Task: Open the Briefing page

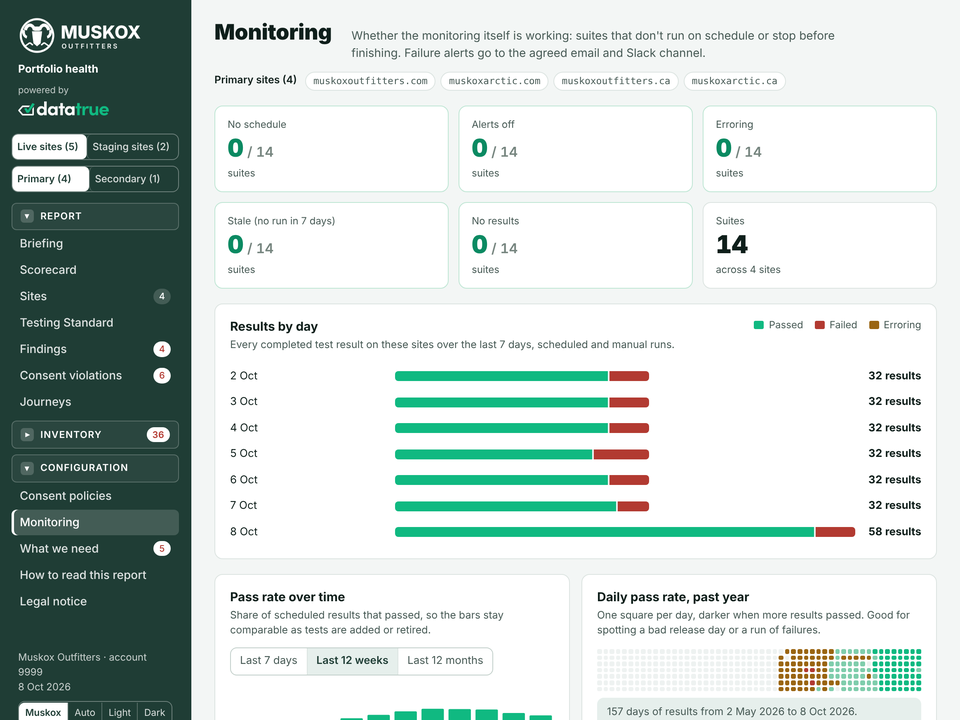Action: pos(95,244)
